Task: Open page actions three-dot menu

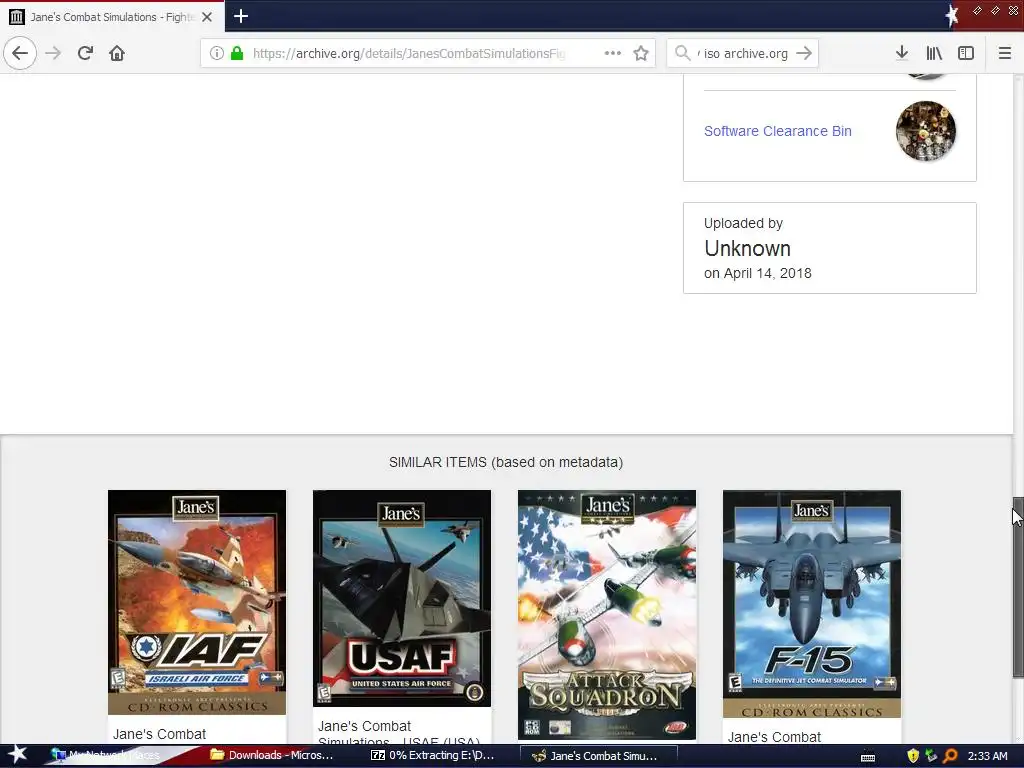Action: [x=613, y=53]
